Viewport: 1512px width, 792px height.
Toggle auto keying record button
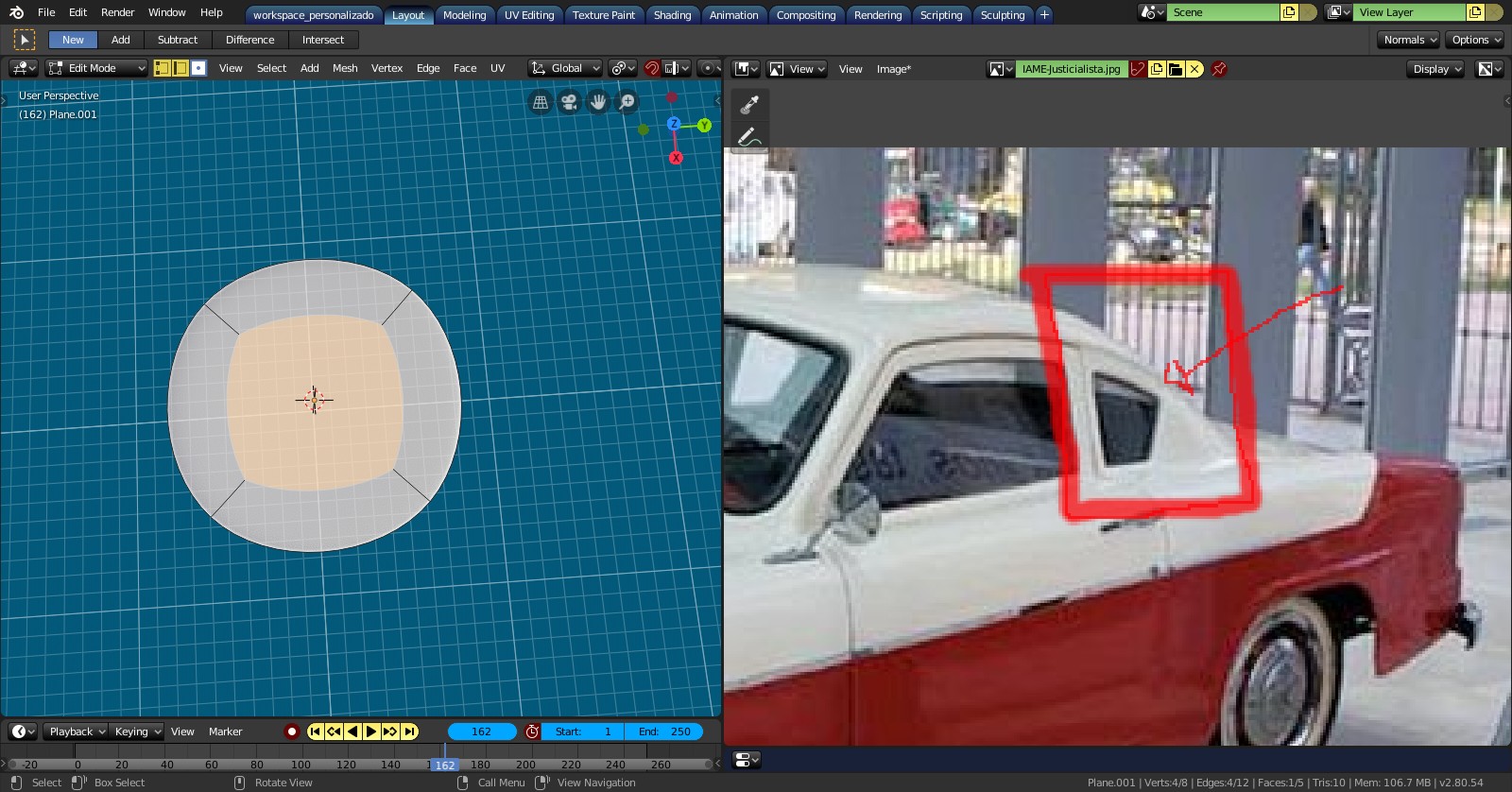click(291, 732)
